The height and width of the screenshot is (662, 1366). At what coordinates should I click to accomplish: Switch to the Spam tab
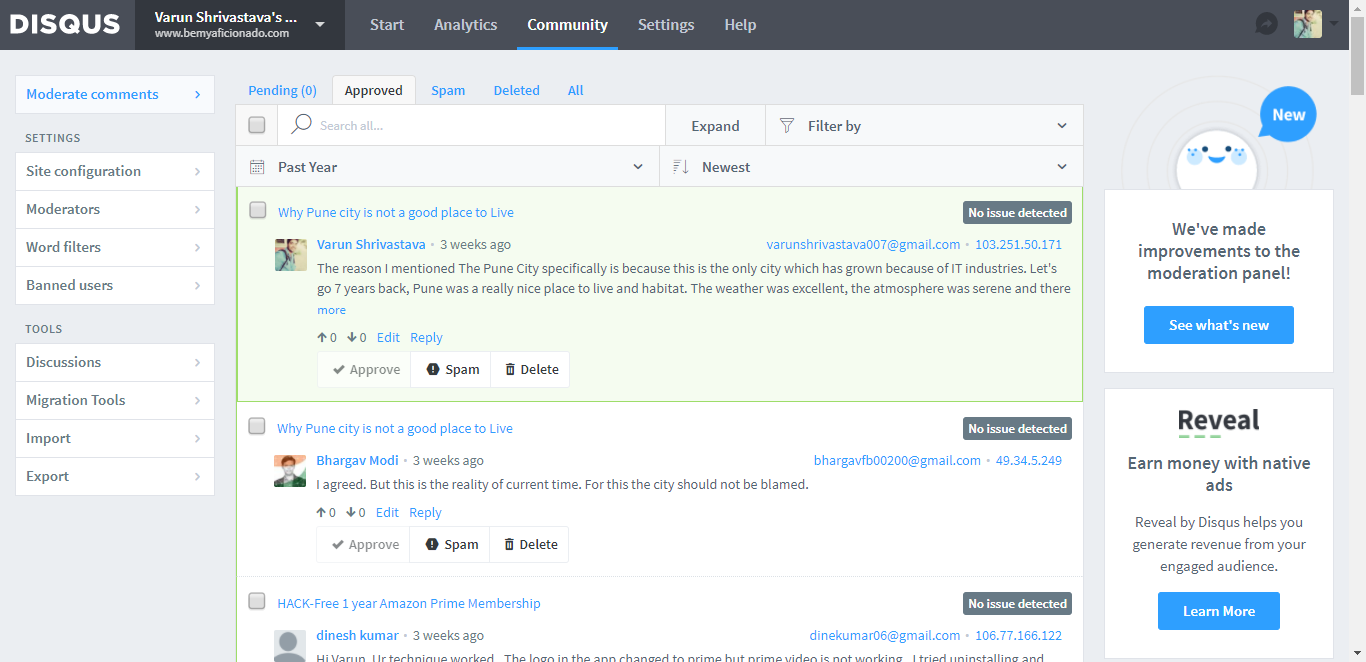[x=448, y=90]
